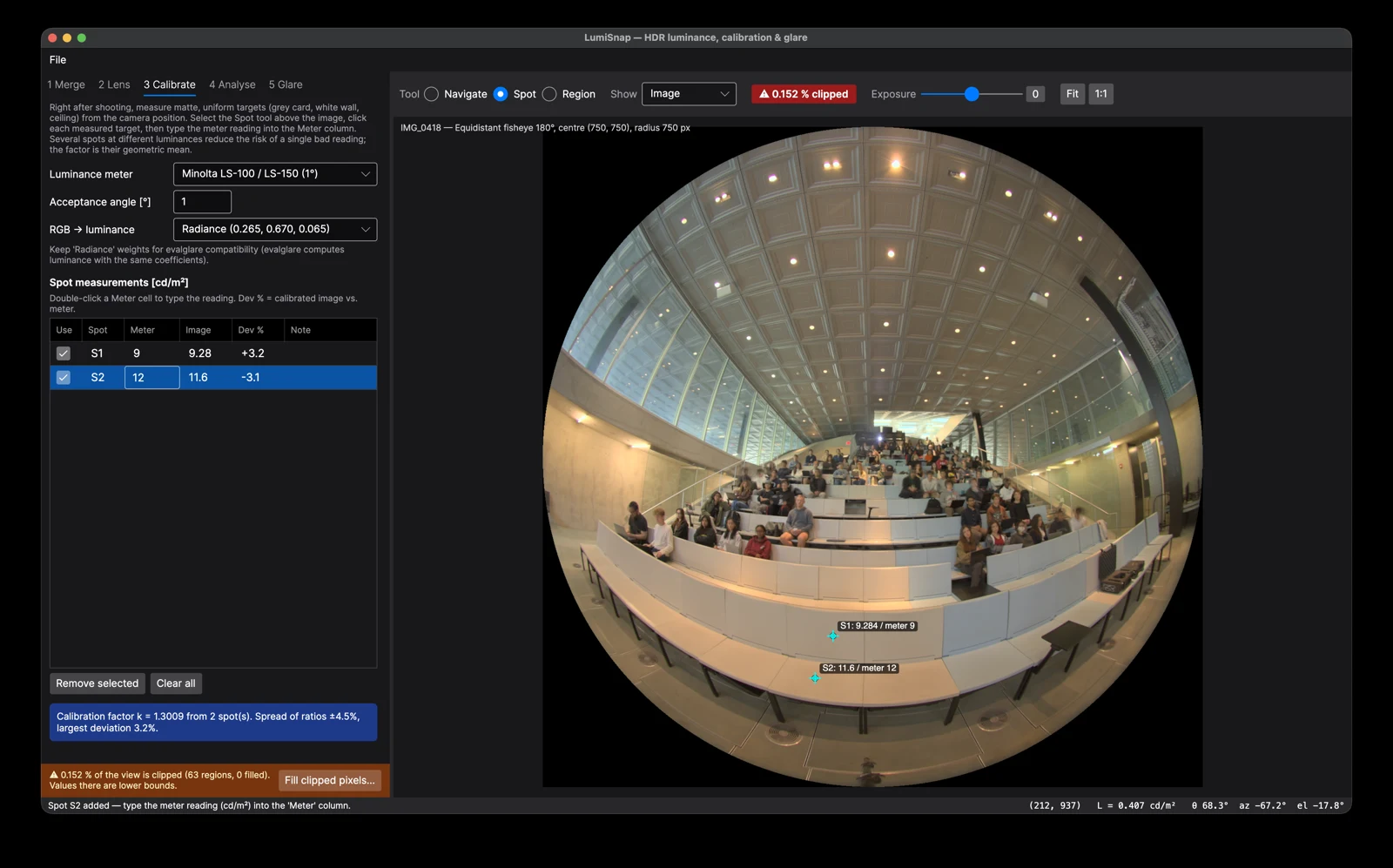The height and width of the screenshot is (868, 1393).
Task: Select the 3 Calibrate tab
Action: click(x=170, y=84)
